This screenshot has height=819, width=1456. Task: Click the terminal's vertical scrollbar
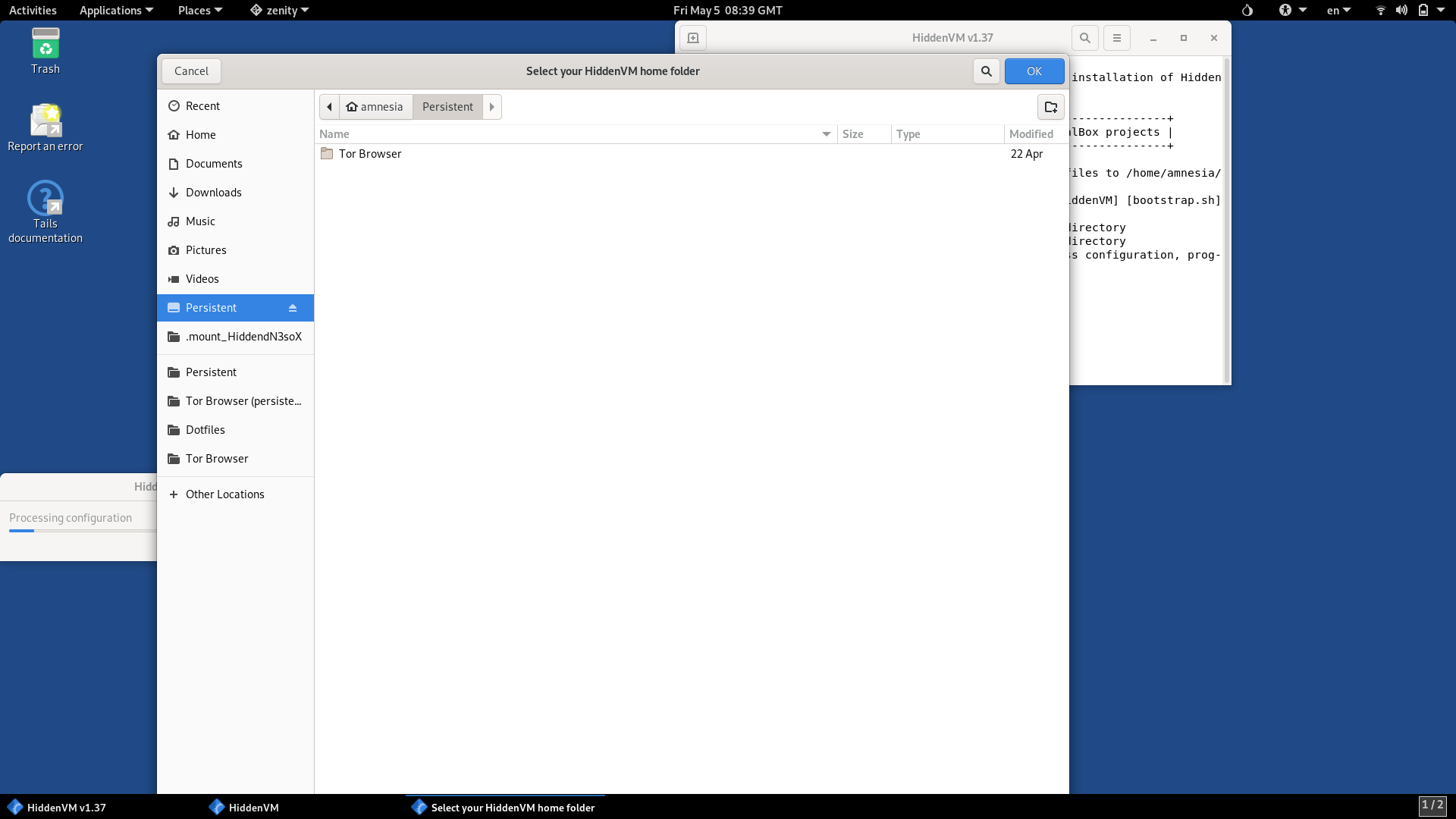(1226, 220)
